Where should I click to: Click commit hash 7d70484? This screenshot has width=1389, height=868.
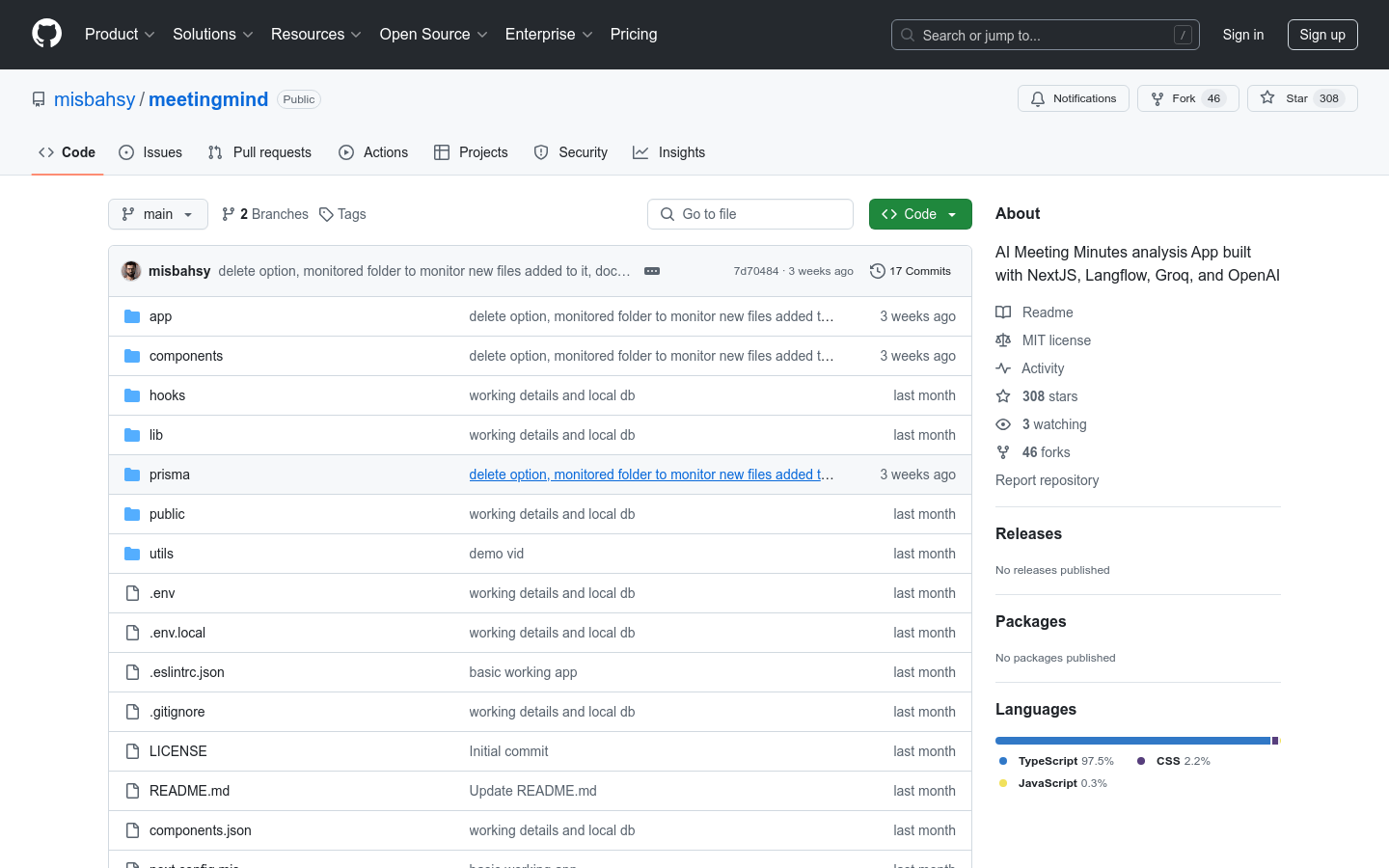click(756, 271)
